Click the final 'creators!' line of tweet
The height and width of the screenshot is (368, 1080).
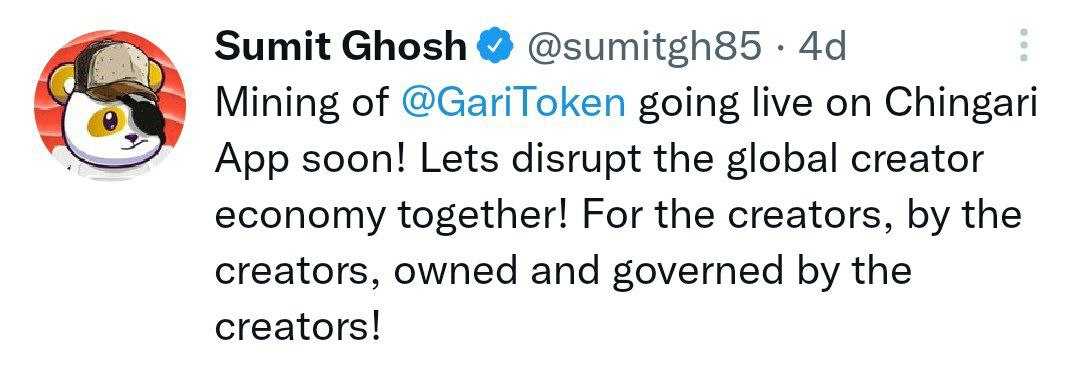point(298,325)
